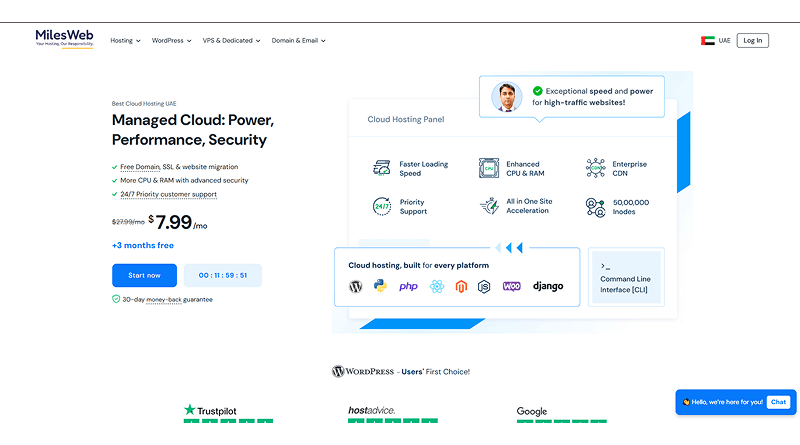The image size is (800, 445).
Task: Click the Cloud Hosting Panel heading
Action: click(x=406, y=119)
